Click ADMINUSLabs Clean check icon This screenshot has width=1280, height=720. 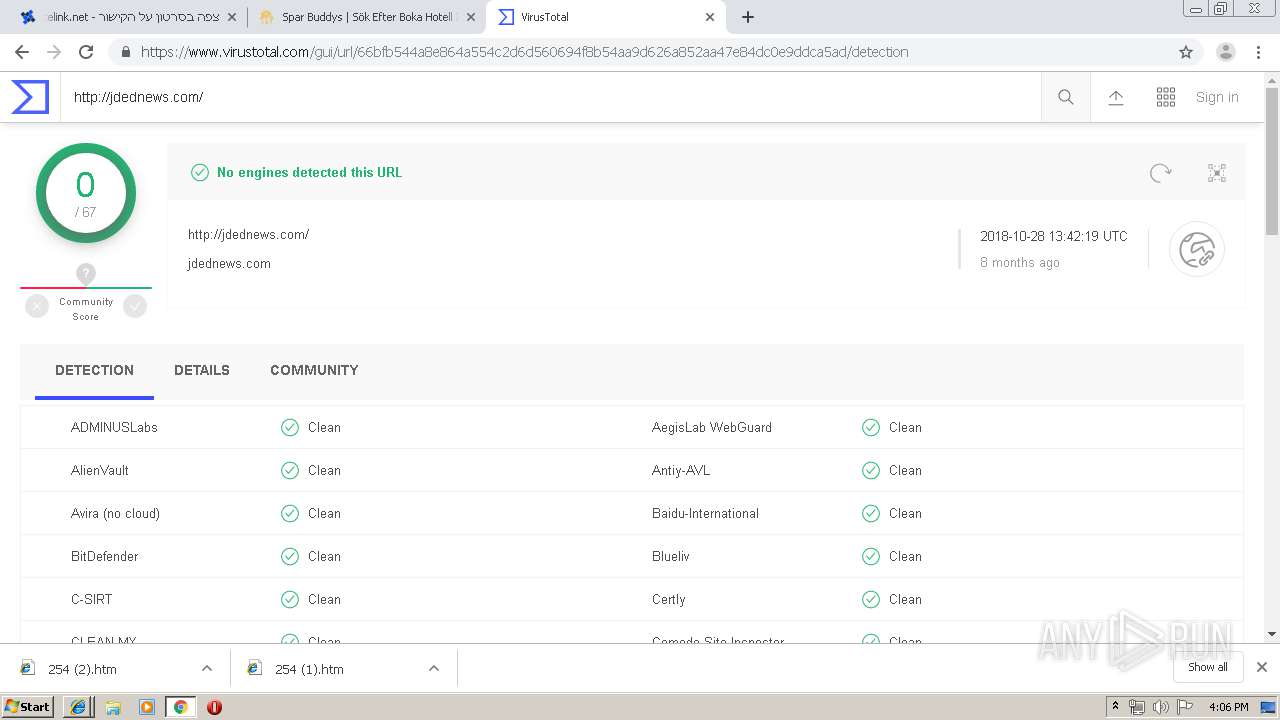pos(290,428)
